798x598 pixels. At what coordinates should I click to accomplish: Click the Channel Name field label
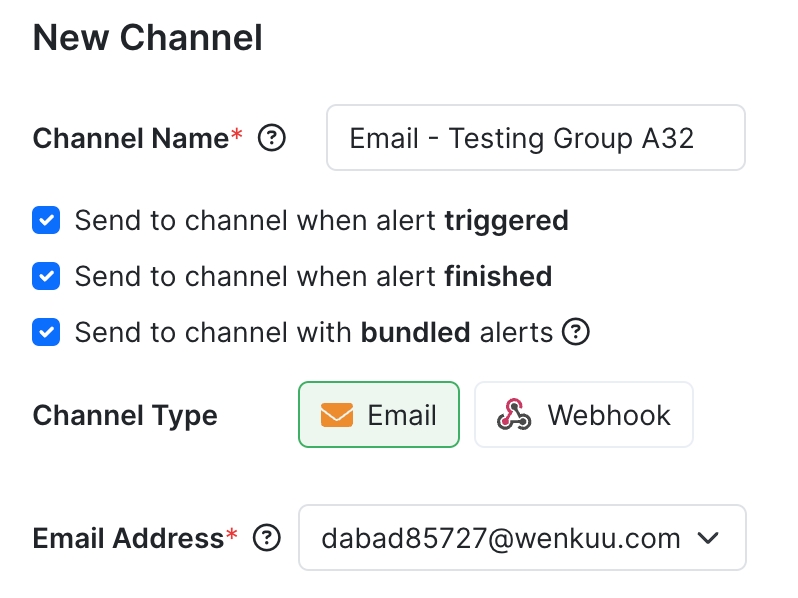[x=131, y=138]
